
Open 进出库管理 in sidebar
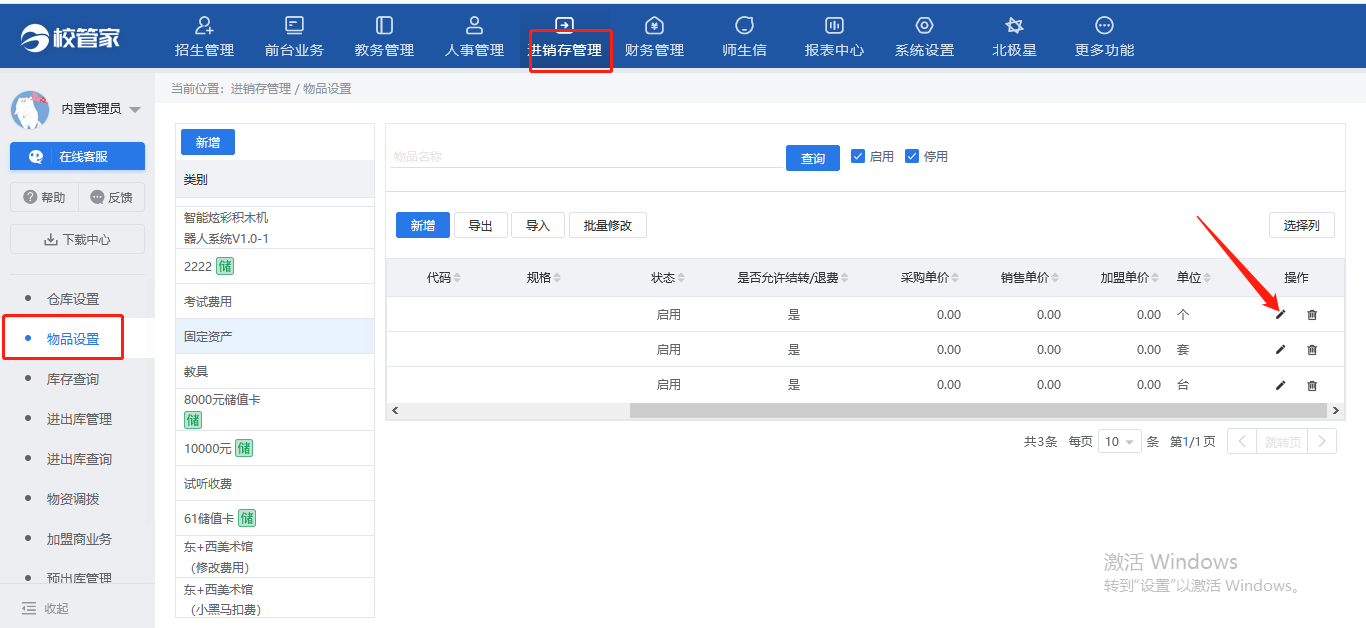[x=79, y=419]
